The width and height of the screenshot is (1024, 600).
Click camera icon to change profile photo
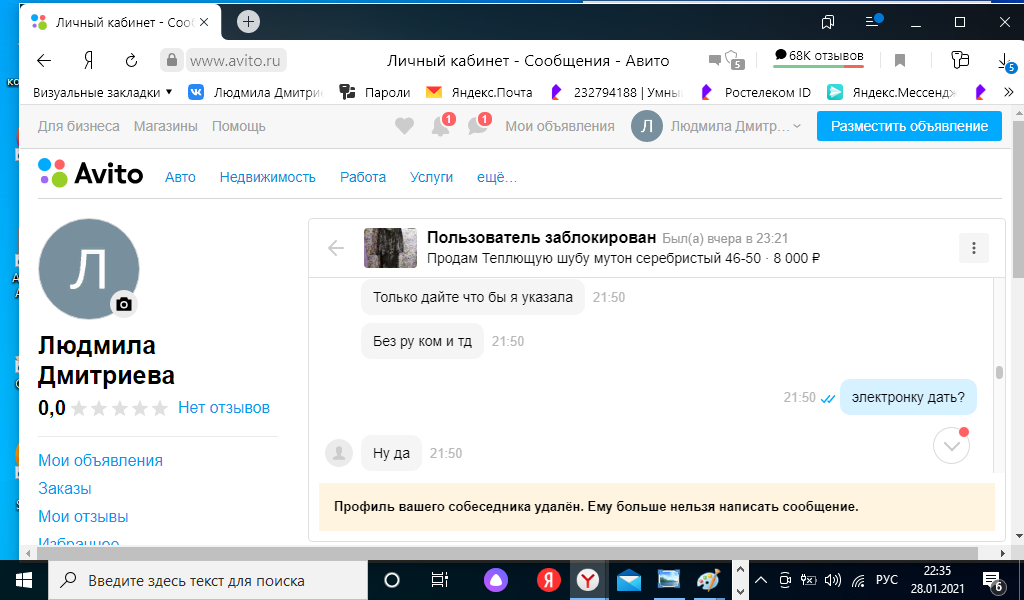click(124, 304)
